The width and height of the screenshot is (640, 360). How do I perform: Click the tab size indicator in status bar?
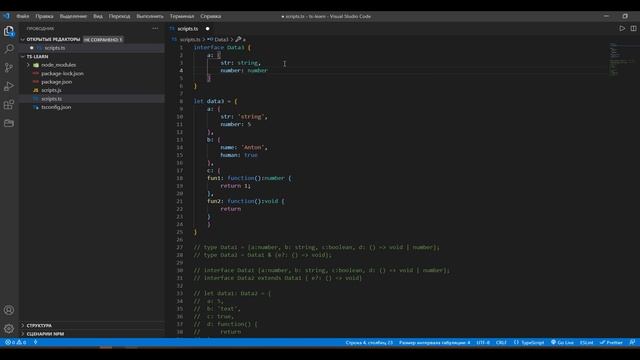(434, 342)
